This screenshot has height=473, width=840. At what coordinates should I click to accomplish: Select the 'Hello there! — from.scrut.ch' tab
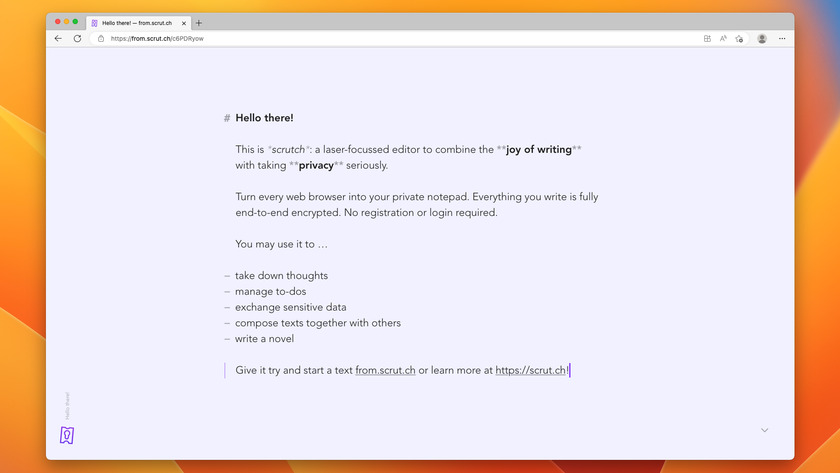tap(139, 23)
